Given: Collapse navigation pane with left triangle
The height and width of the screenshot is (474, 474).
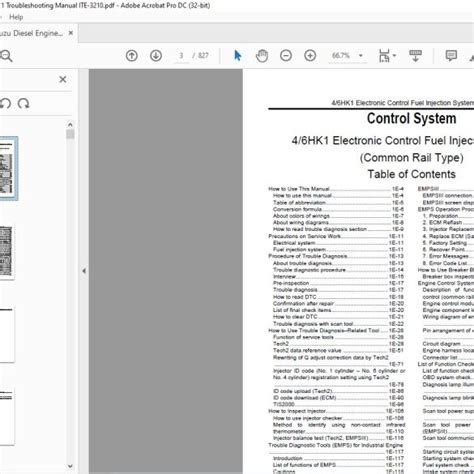Looking at the screenshot, I should [x=84, y=271].
